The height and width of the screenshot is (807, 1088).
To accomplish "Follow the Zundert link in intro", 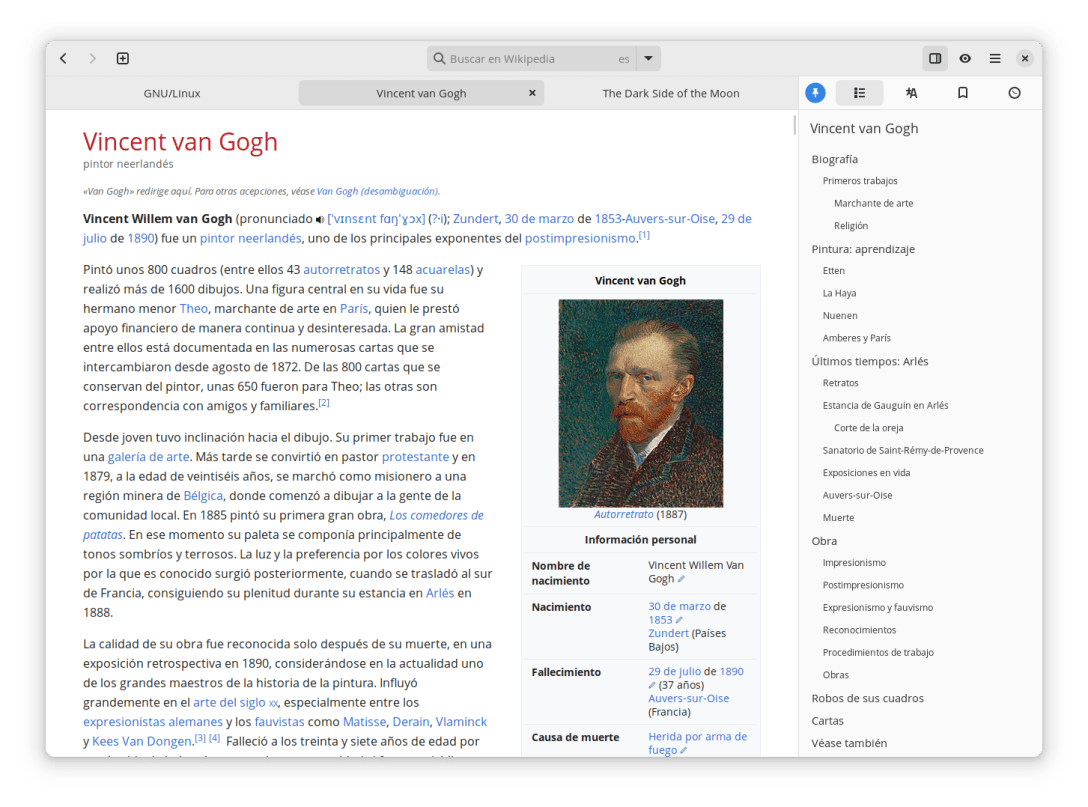I will coord(475,219).
